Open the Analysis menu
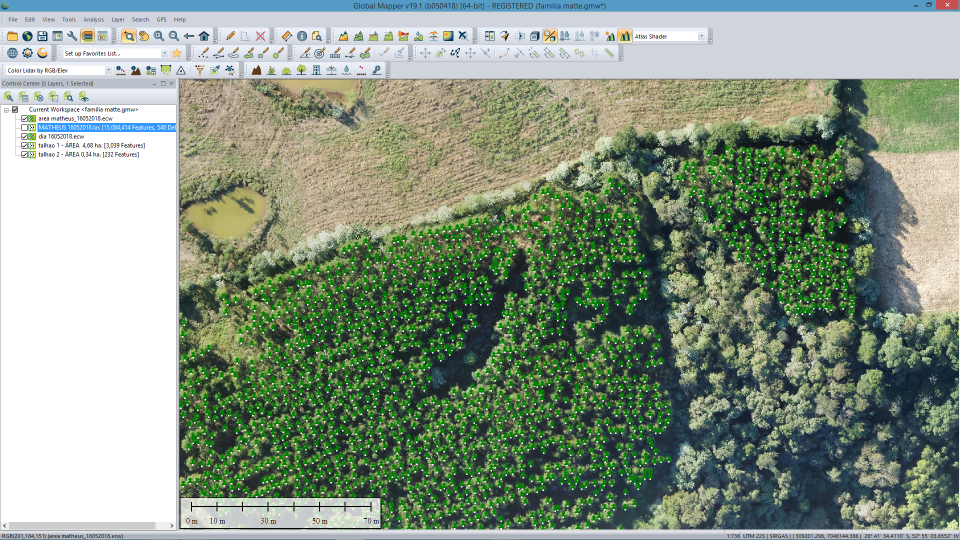This screenshot has height=540, width=960. point(93,19)
